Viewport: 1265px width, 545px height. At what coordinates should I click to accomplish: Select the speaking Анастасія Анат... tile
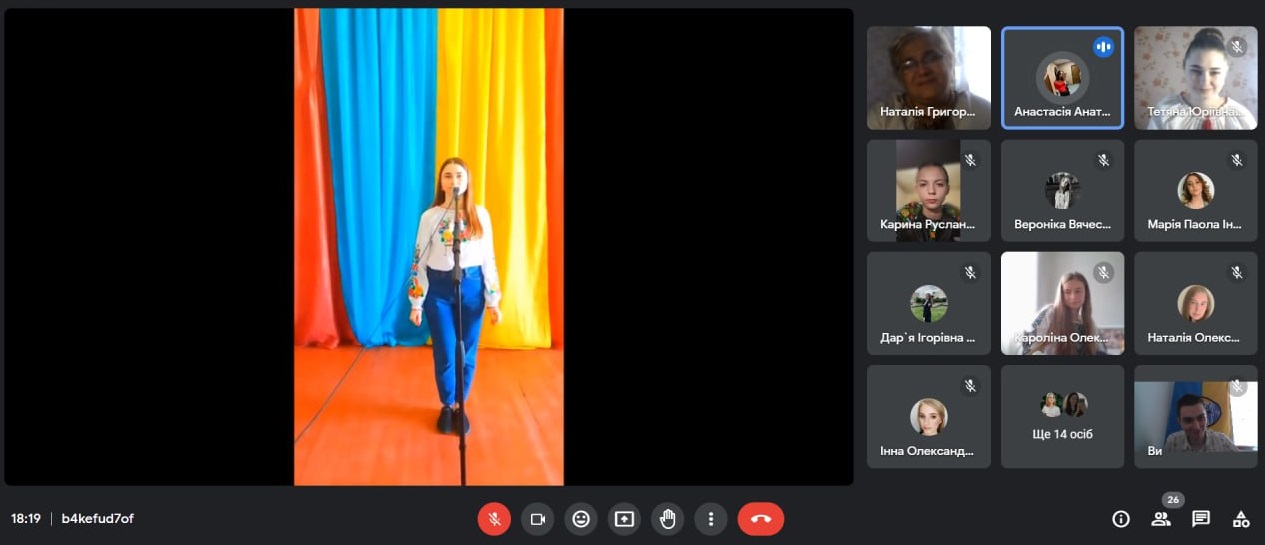(x=1062, y=78)
